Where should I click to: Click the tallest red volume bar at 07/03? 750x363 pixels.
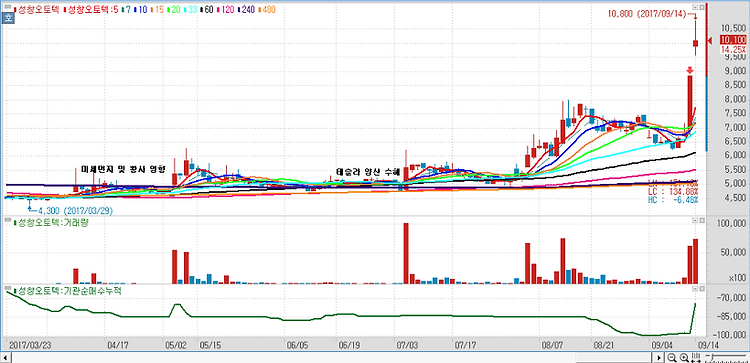(x=406, y=253)
